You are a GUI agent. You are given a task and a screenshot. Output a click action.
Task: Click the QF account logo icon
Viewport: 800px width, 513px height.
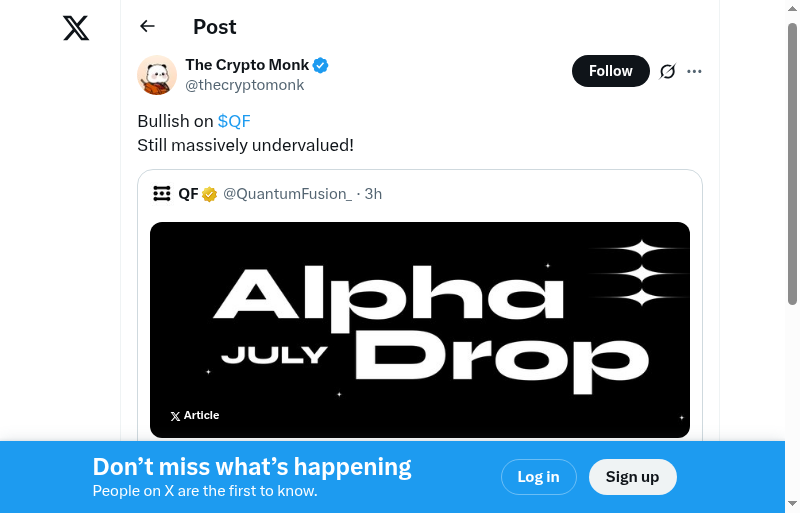click(162, 194)
